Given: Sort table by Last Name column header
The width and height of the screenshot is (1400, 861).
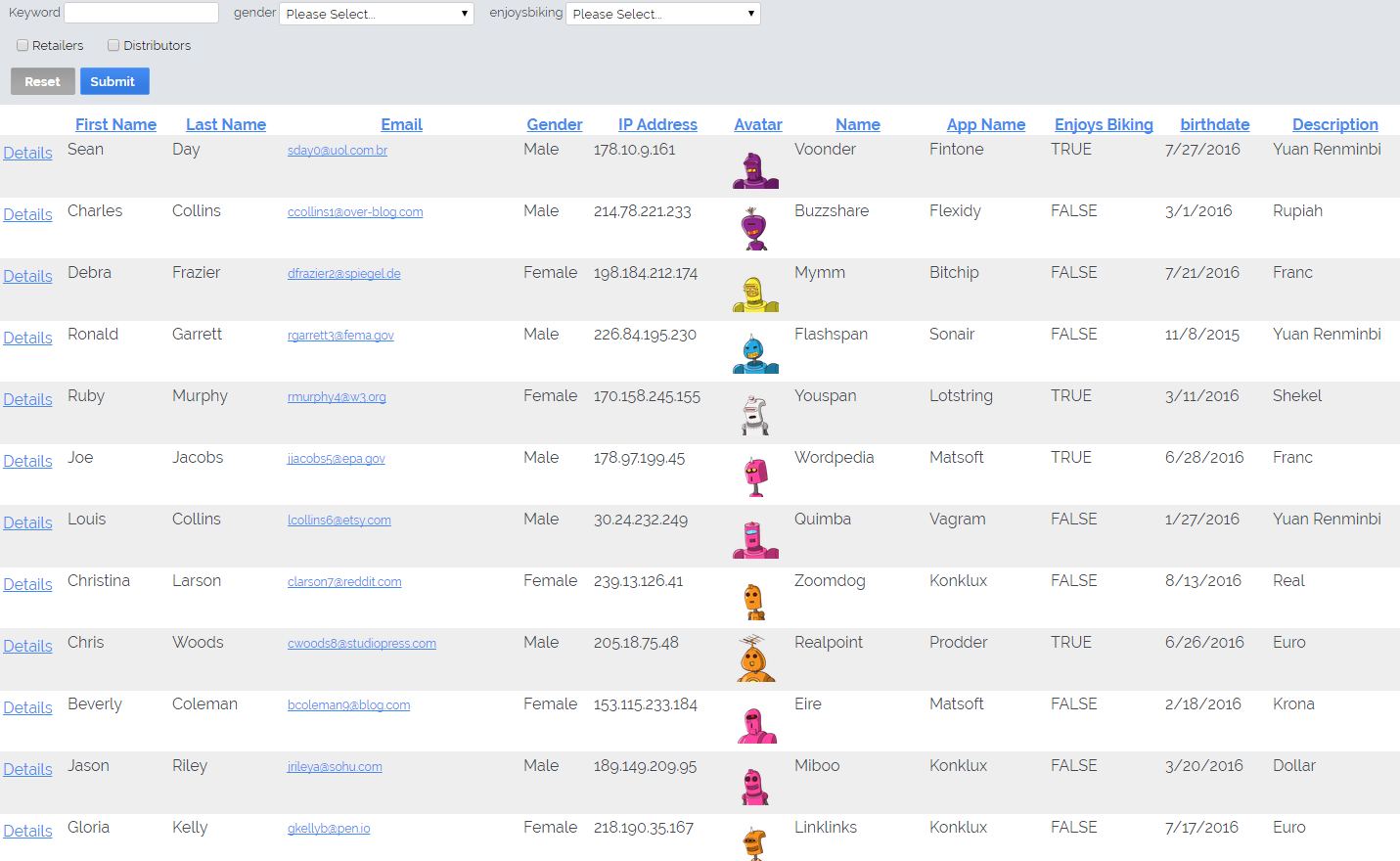Looking at the screenshot, I should [x=226, y=124].
